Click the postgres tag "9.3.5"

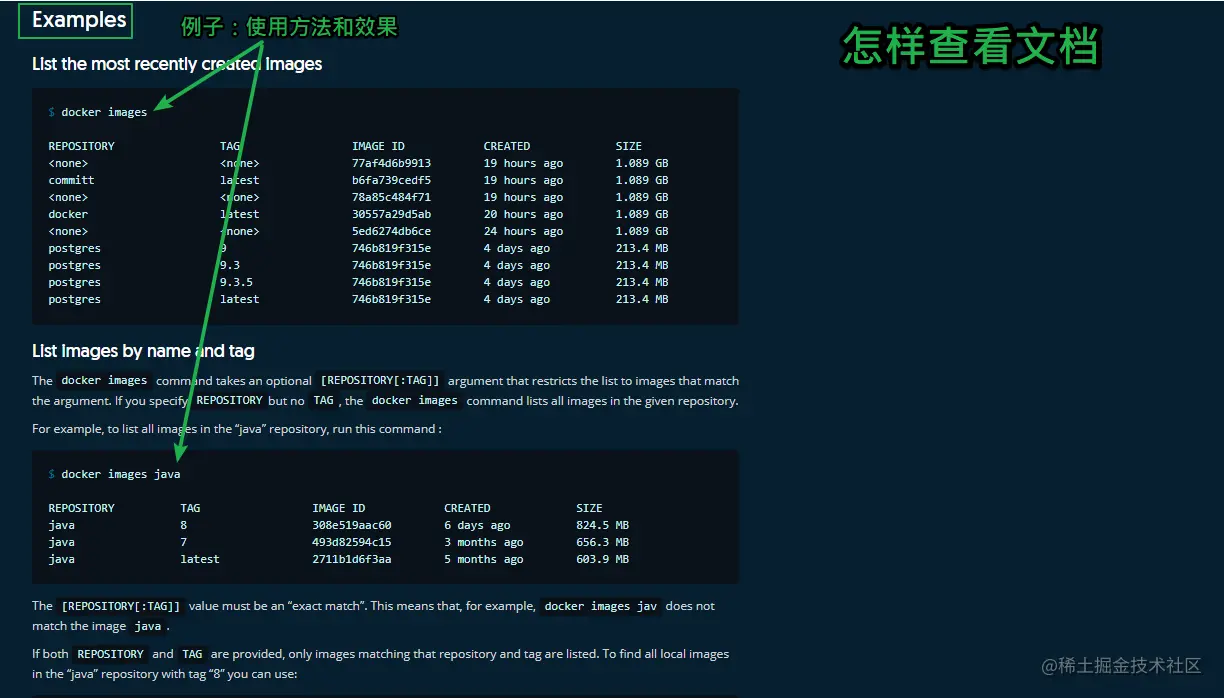236,282
